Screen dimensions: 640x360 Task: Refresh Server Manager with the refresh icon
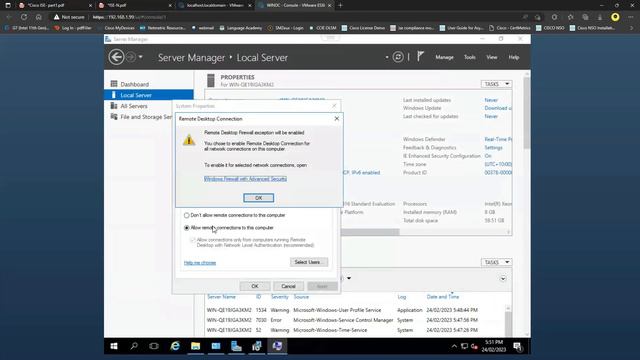pos(398,57)
